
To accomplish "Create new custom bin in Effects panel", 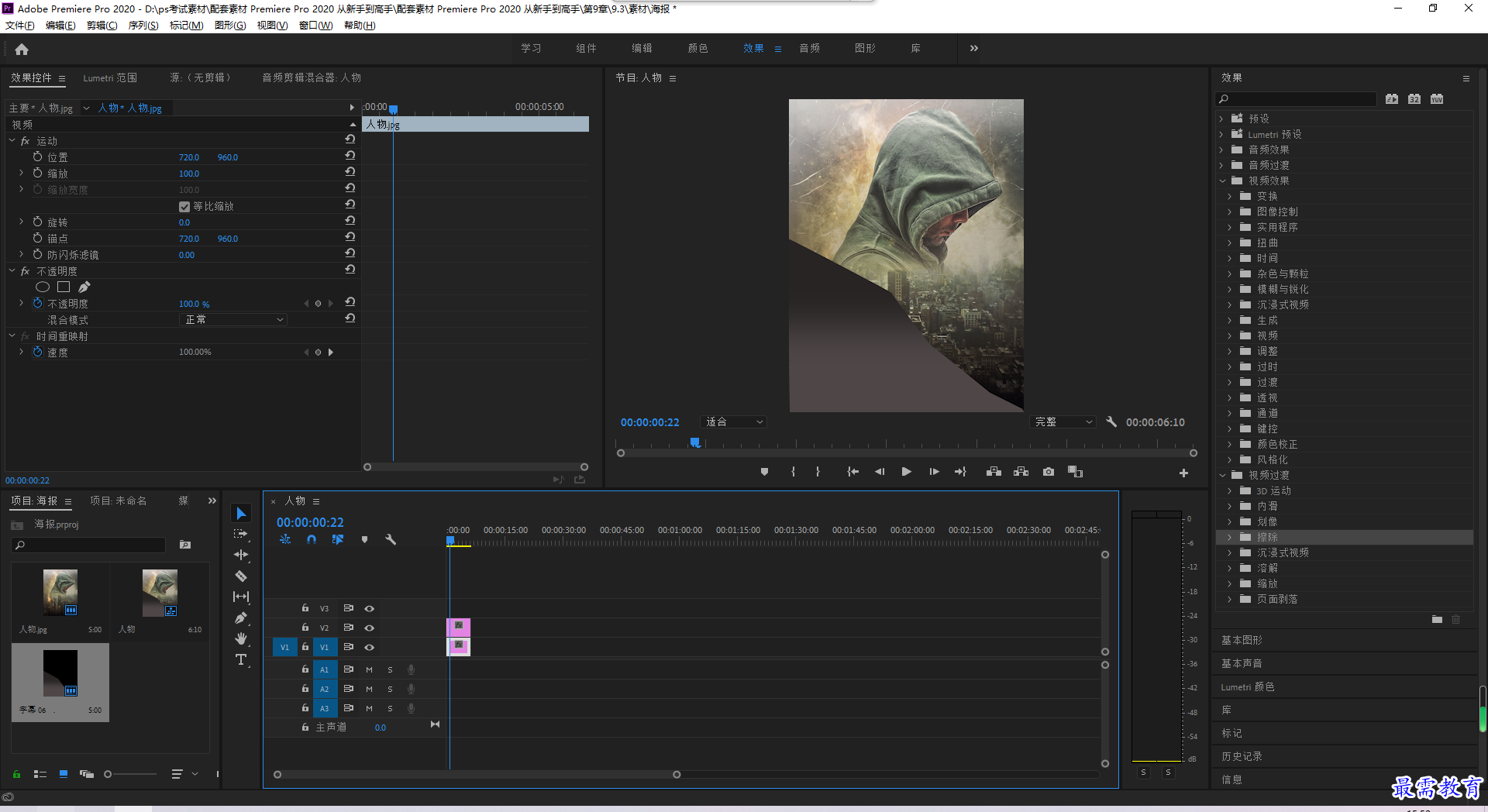I will point(1437,619).
